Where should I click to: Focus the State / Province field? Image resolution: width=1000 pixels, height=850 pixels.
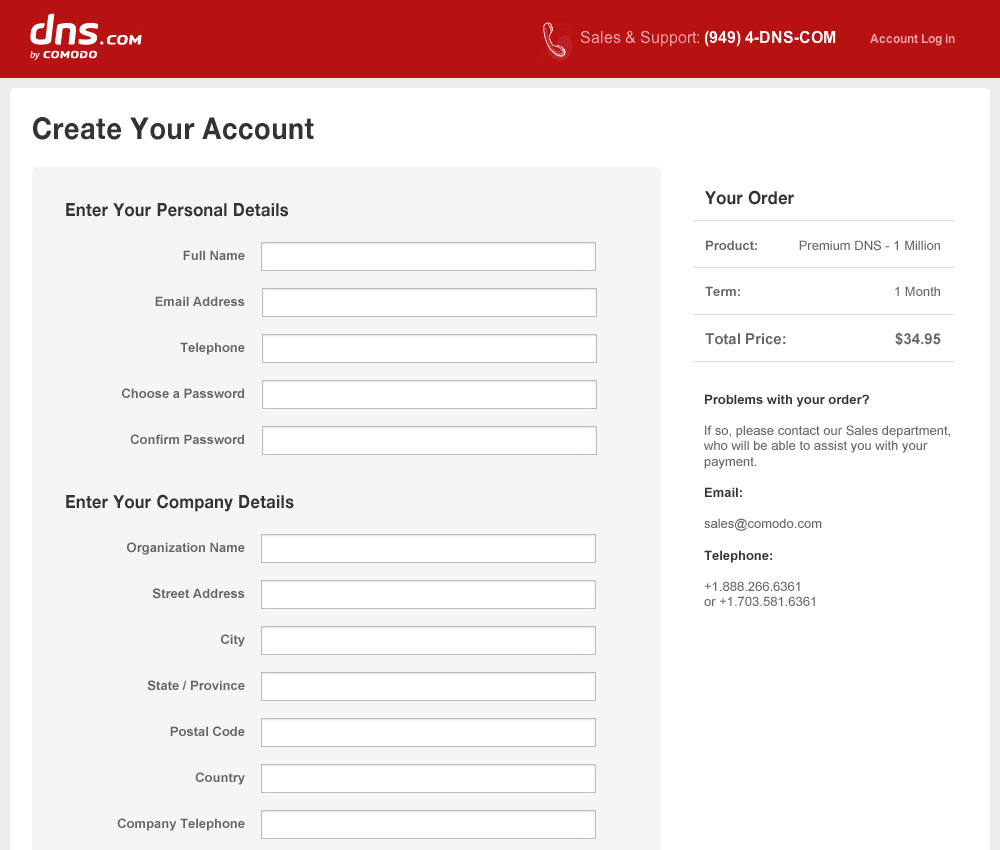tap(428, 686)
